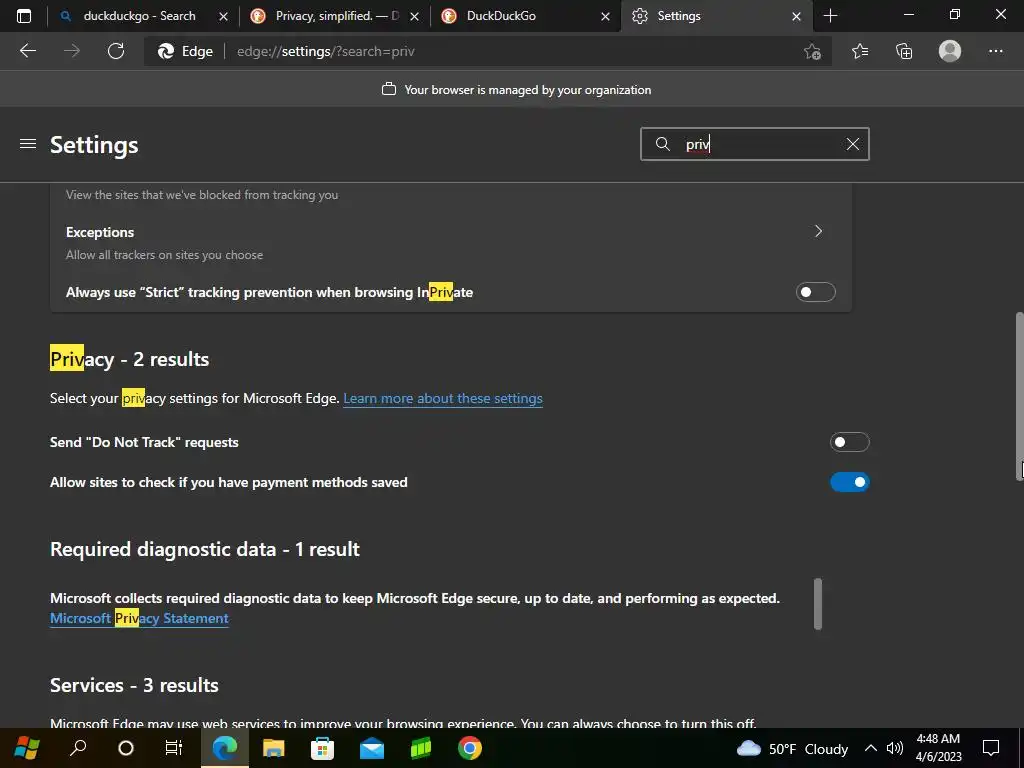Select the Settings tab
Viewport: 1024px width, 768px height.
(x=716, y=16)
